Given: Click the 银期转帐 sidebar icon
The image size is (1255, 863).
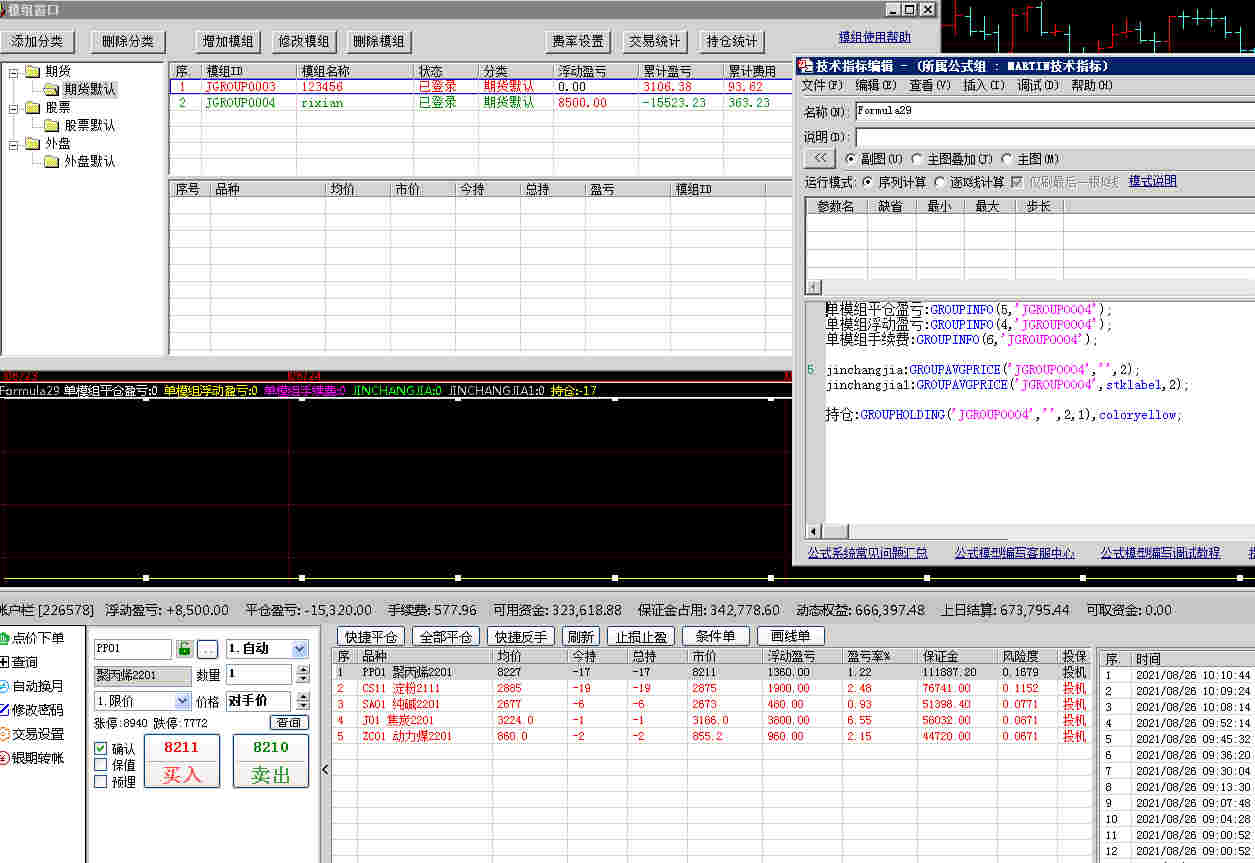Looking at the screenshot, I should click(4, 758).
